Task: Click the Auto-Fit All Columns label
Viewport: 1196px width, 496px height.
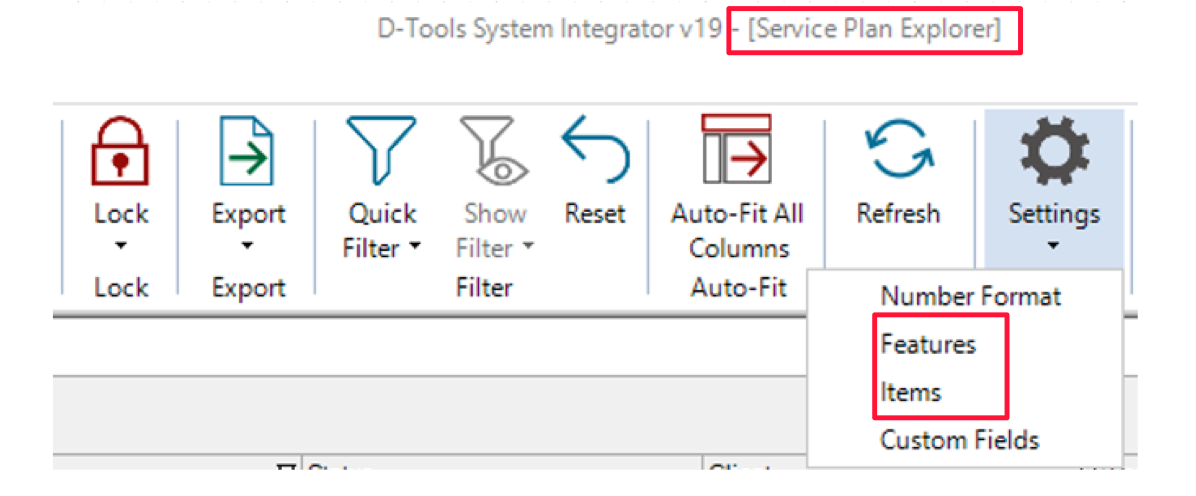Action: click(738, 231)
